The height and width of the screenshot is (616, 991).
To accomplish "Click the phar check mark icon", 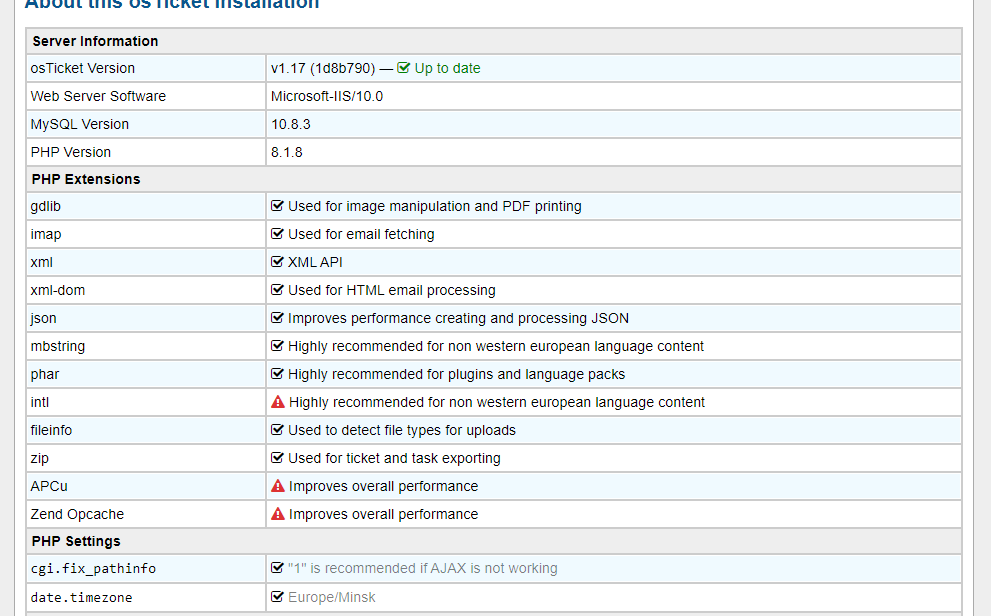I will coord(277,374).
